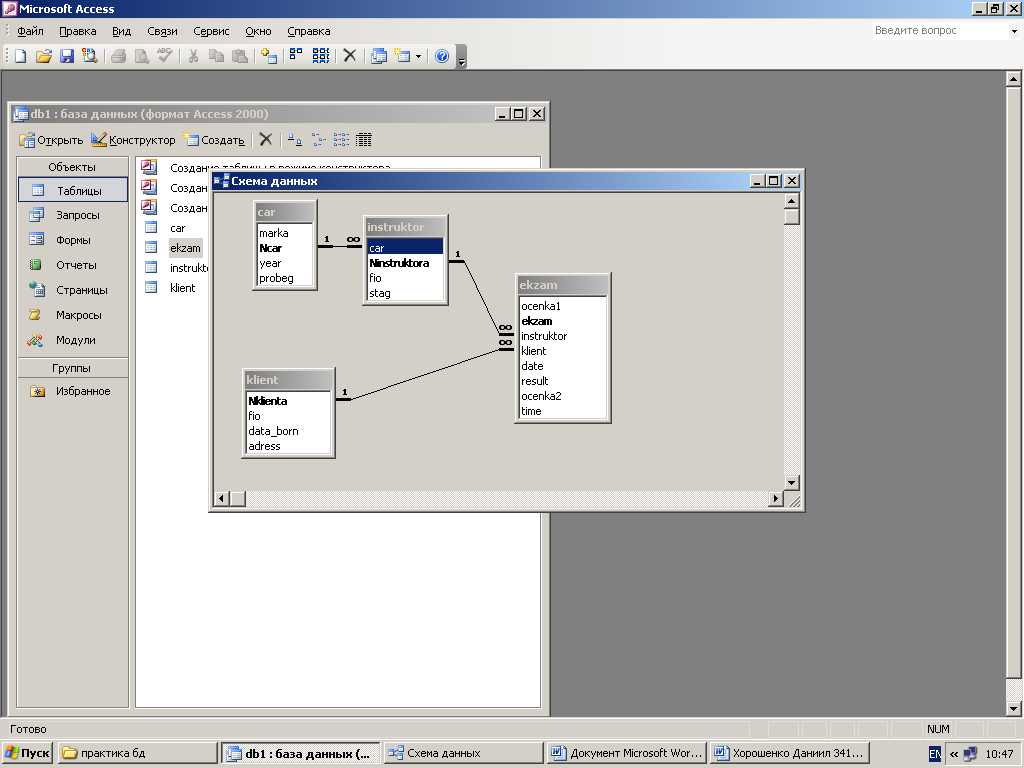The image size is (1024, 768).
Task: Select Страницы in the Objects pane
Action: (72, 290)
